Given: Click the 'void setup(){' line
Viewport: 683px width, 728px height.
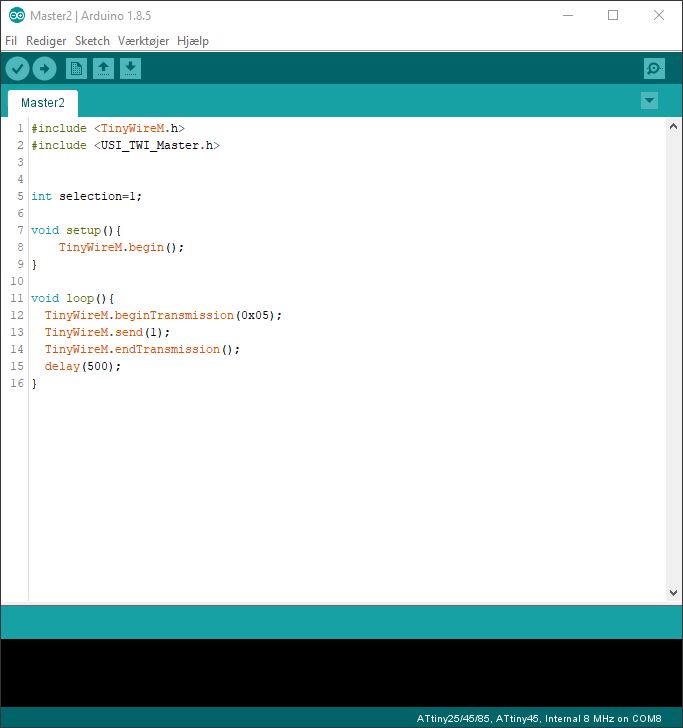Looking at the screenshot, I should click(76, 230).
